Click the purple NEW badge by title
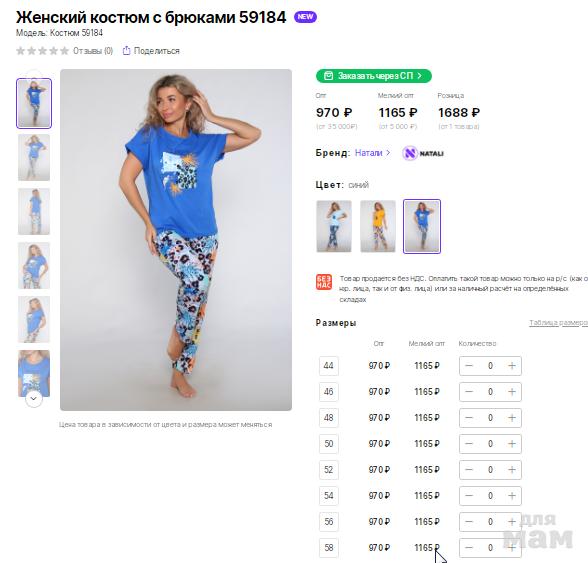588x563 pixels. click(x=305, y=17)
